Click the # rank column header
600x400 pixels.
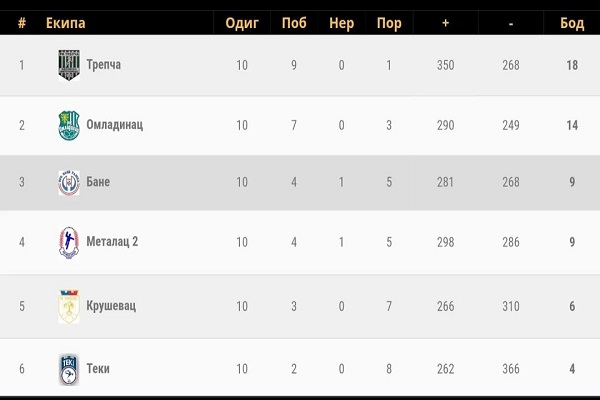click(x=21, y=23)
